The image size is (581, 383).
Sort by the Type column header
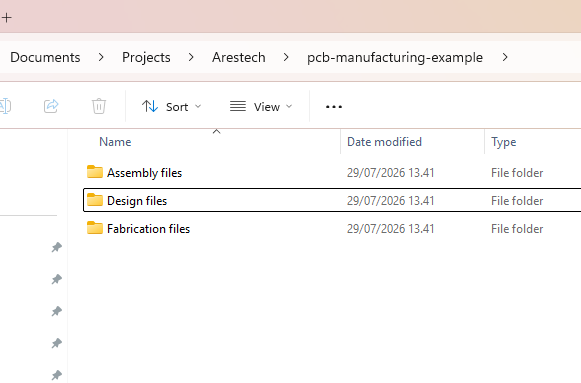(504, 142)
